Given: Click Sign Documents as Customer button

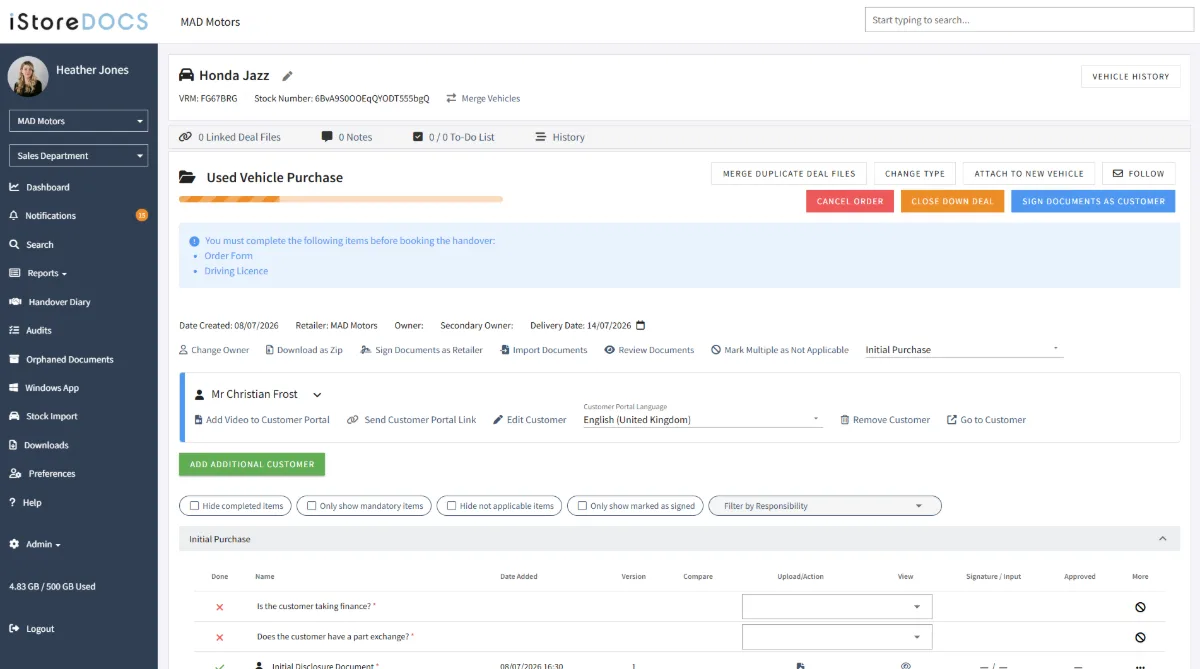Looking at the screenshot, I should coord(1093,201).
